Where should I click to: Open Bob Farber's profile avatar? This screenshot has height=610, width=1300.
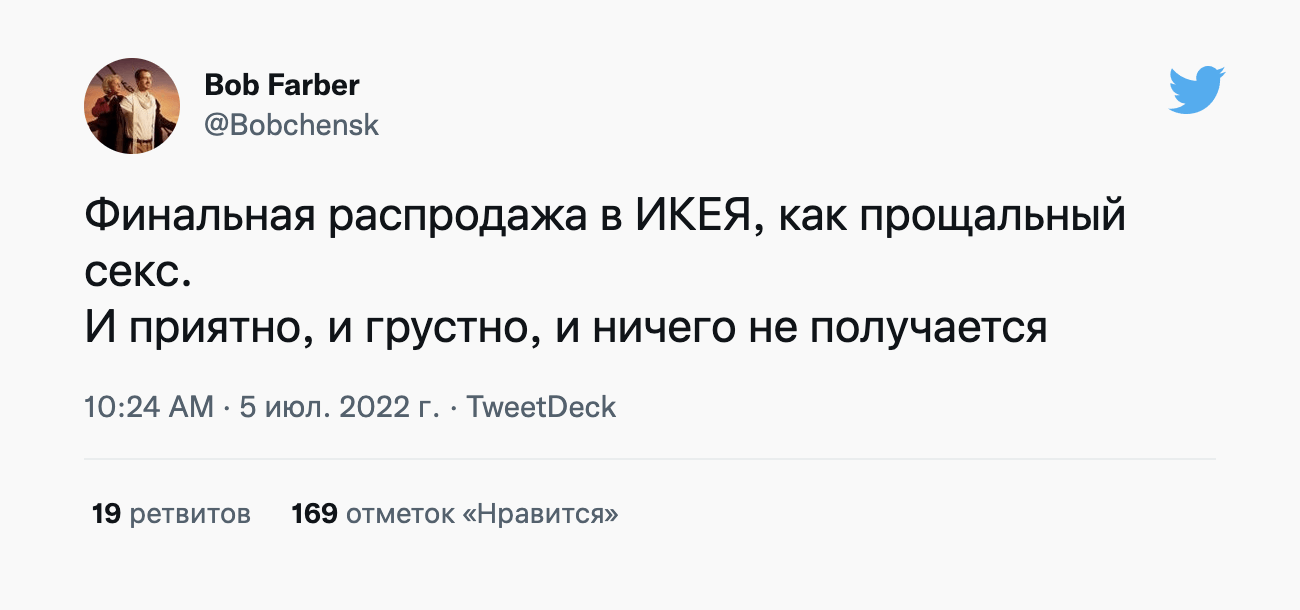tap(132, 105)
